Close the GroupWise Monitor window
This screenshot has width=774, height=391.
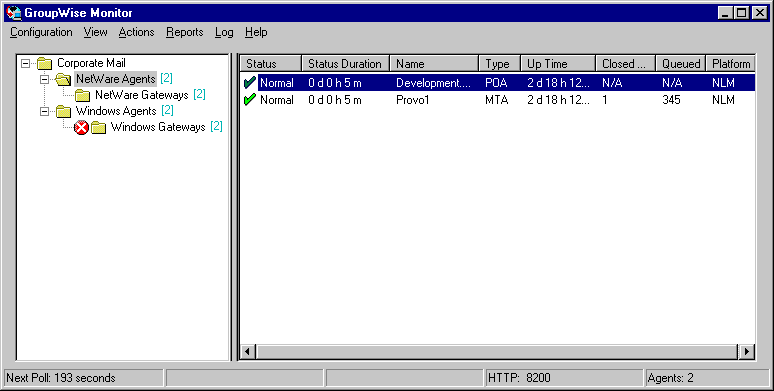click(760, 13)
